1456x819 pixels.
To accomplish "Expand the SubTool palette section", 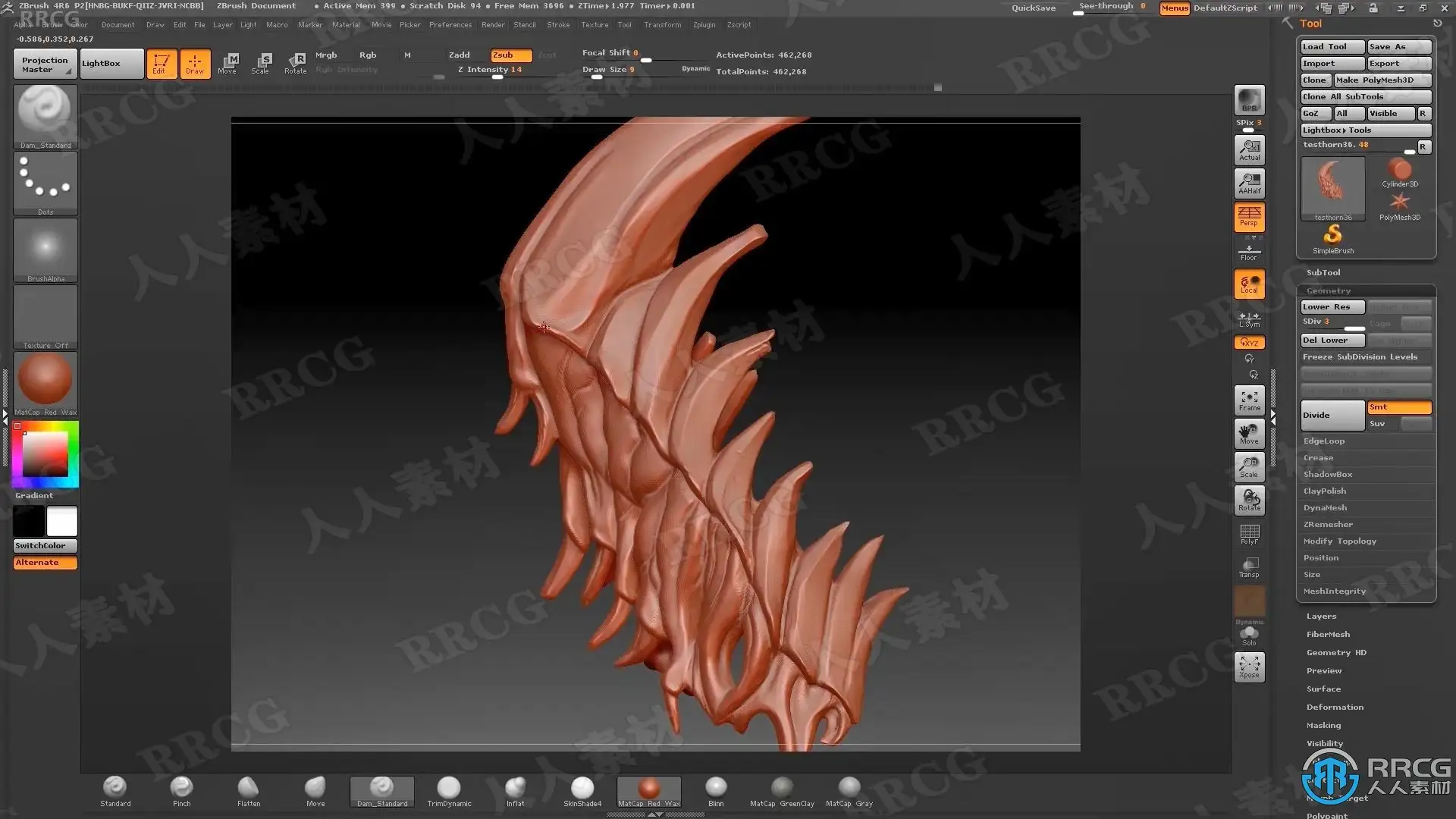I will click(x=1323, y=272).
